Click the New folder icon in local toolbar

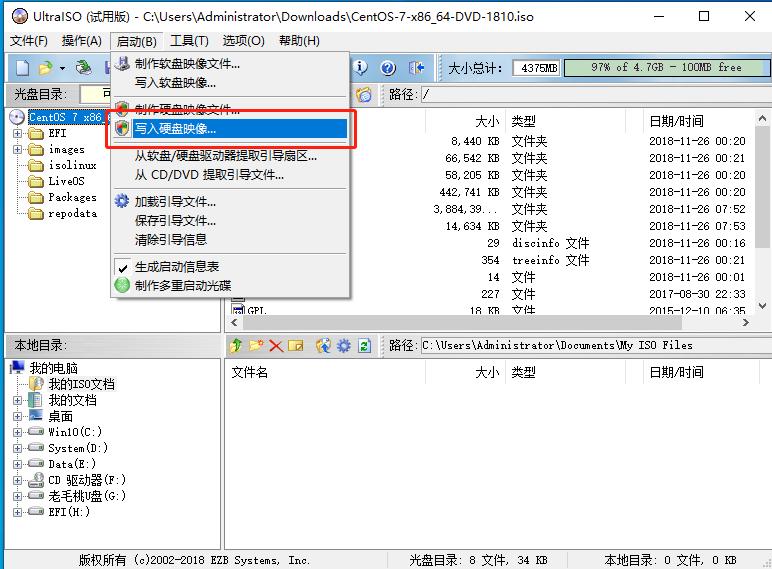tap(256, 346)
